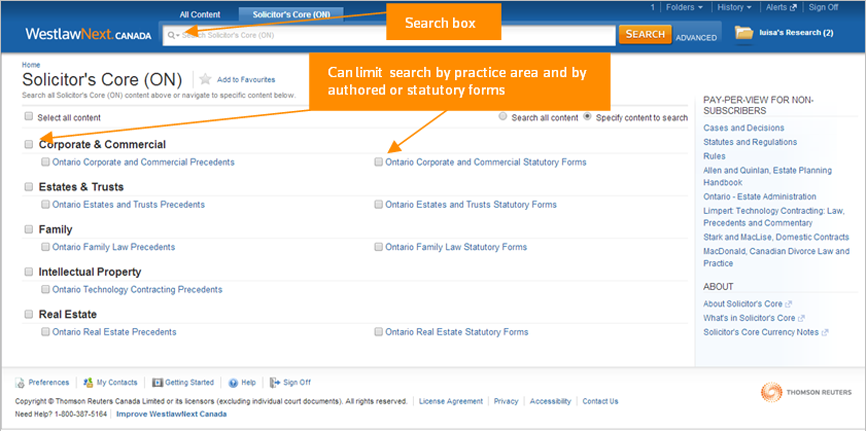
Task: Click Sign Off in the top menu
Action: (x=823, y=7)
